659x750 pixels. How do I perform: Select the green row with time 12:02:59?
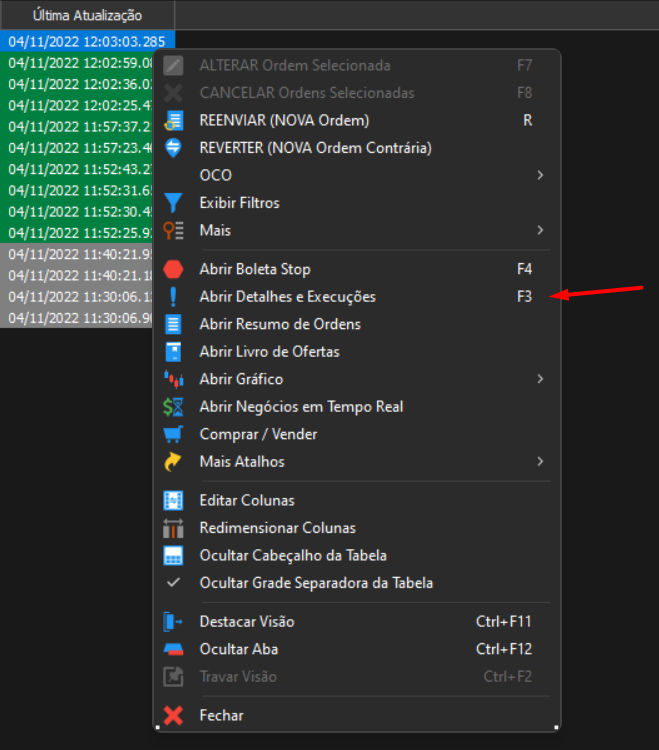pos(77,63)
